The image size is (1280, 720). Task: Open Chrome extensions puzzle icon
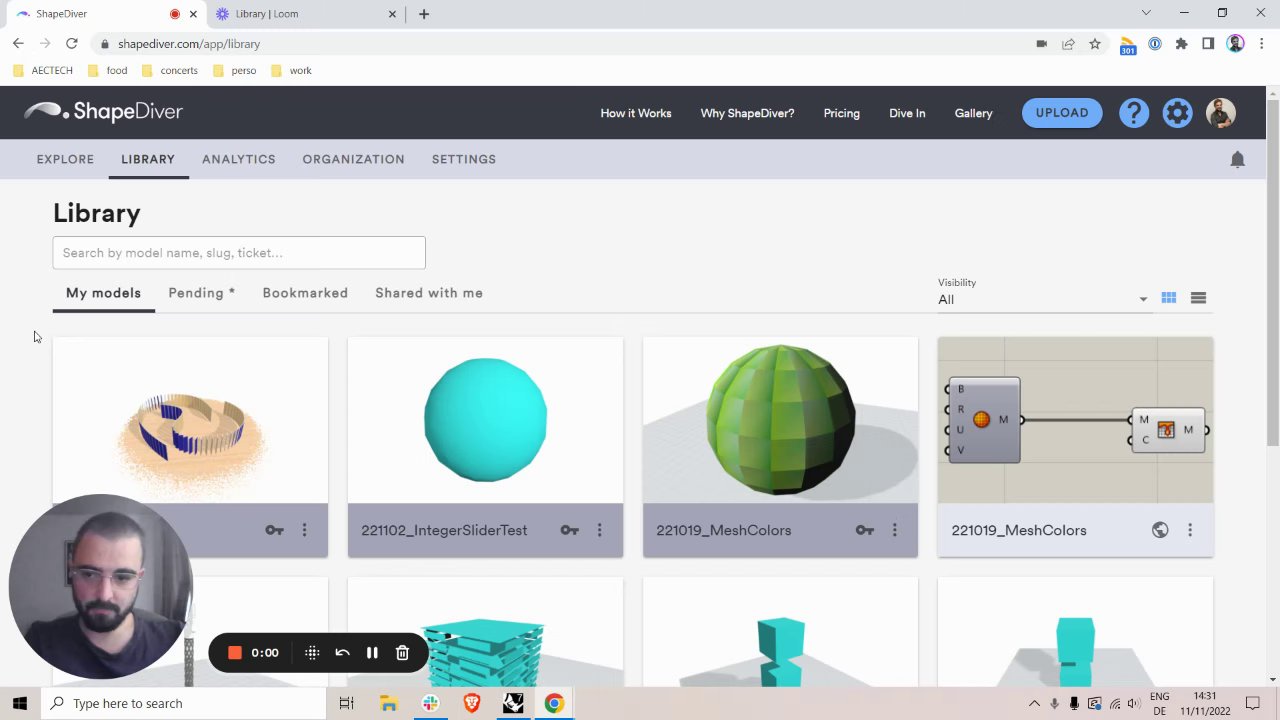(1181, 44)
